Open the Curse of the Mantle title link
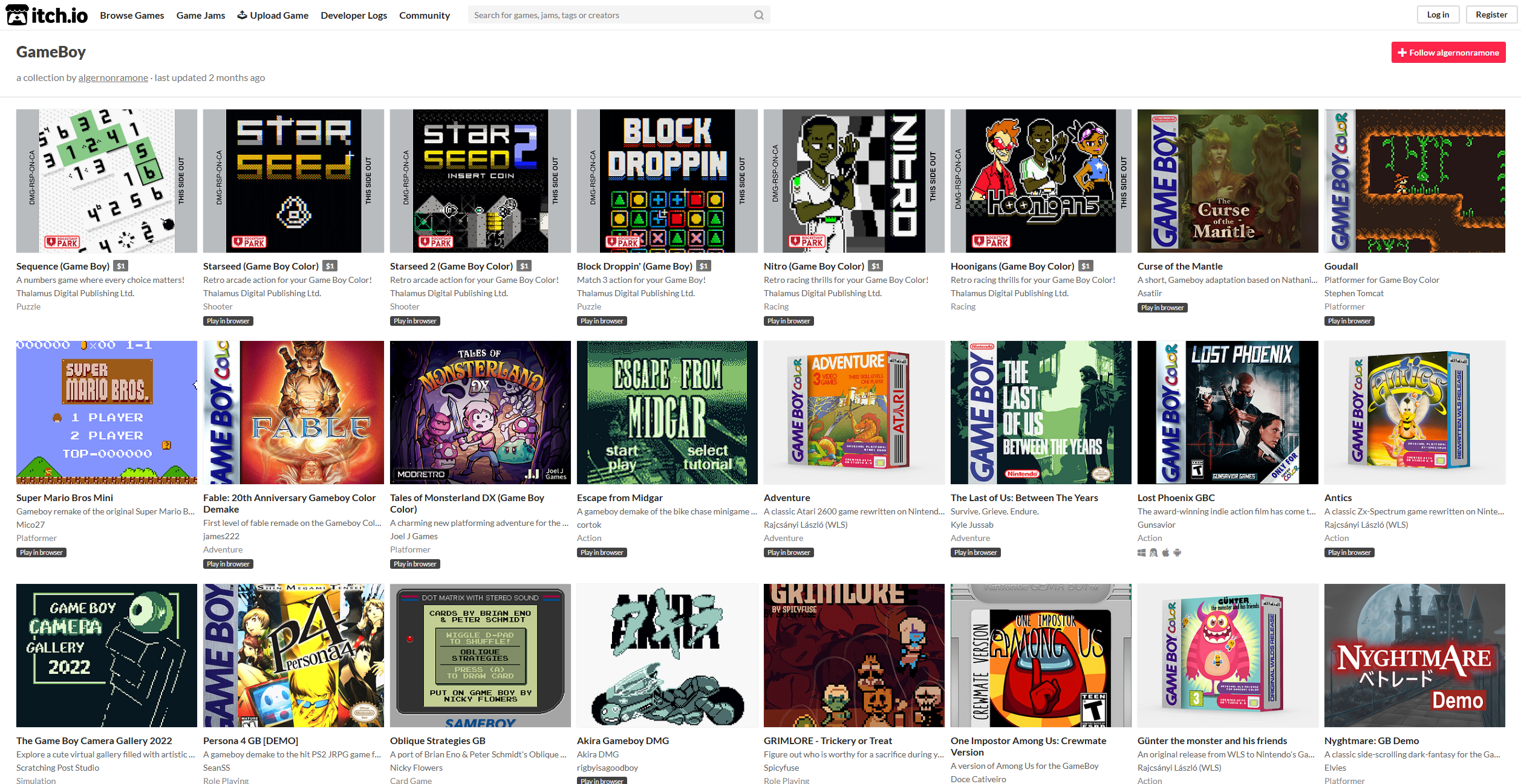 tap(1180, 266)
